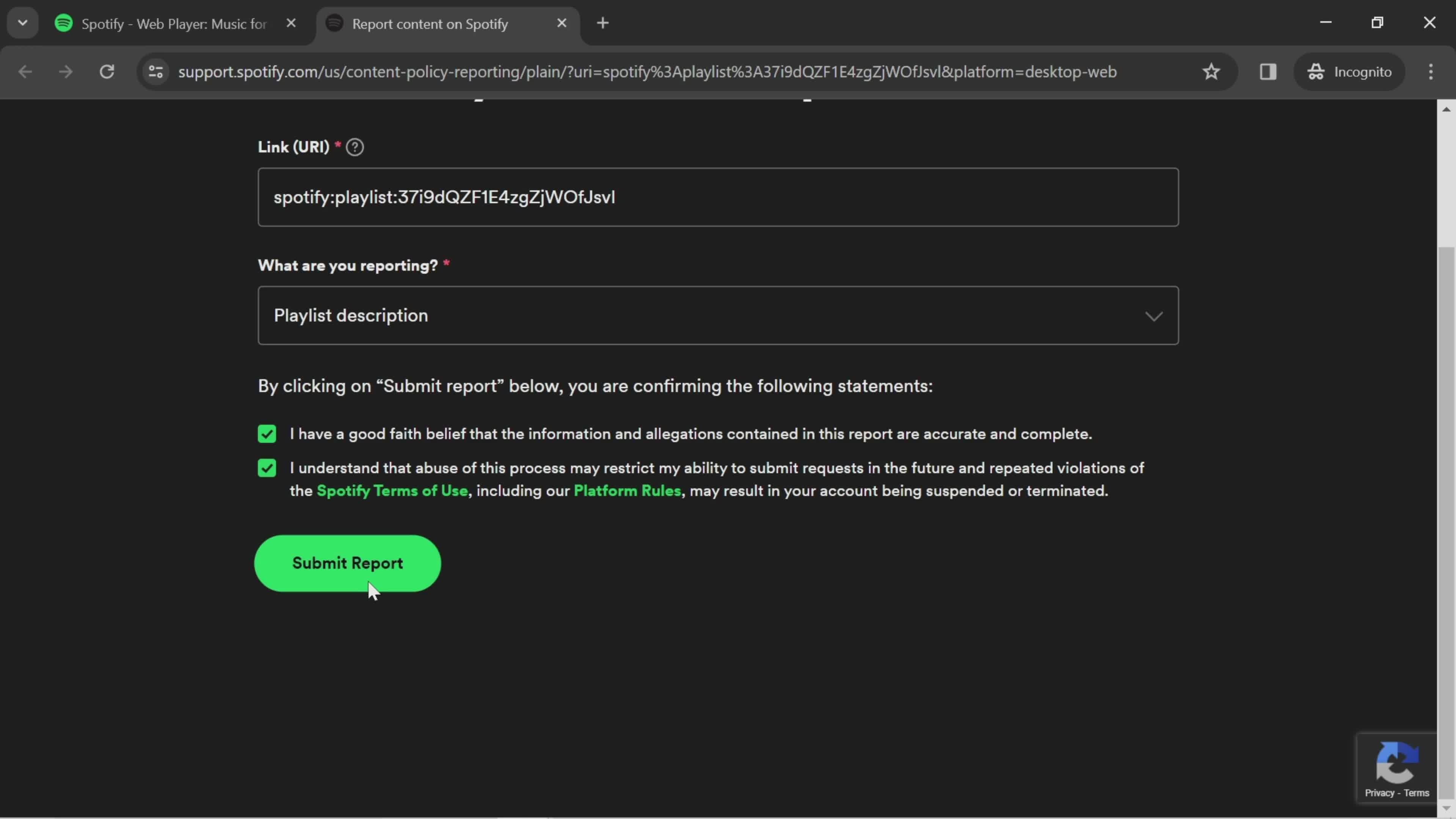Open the tab search dropdown arrow
Screen dimensions: 1456x819
coord(23,23)
